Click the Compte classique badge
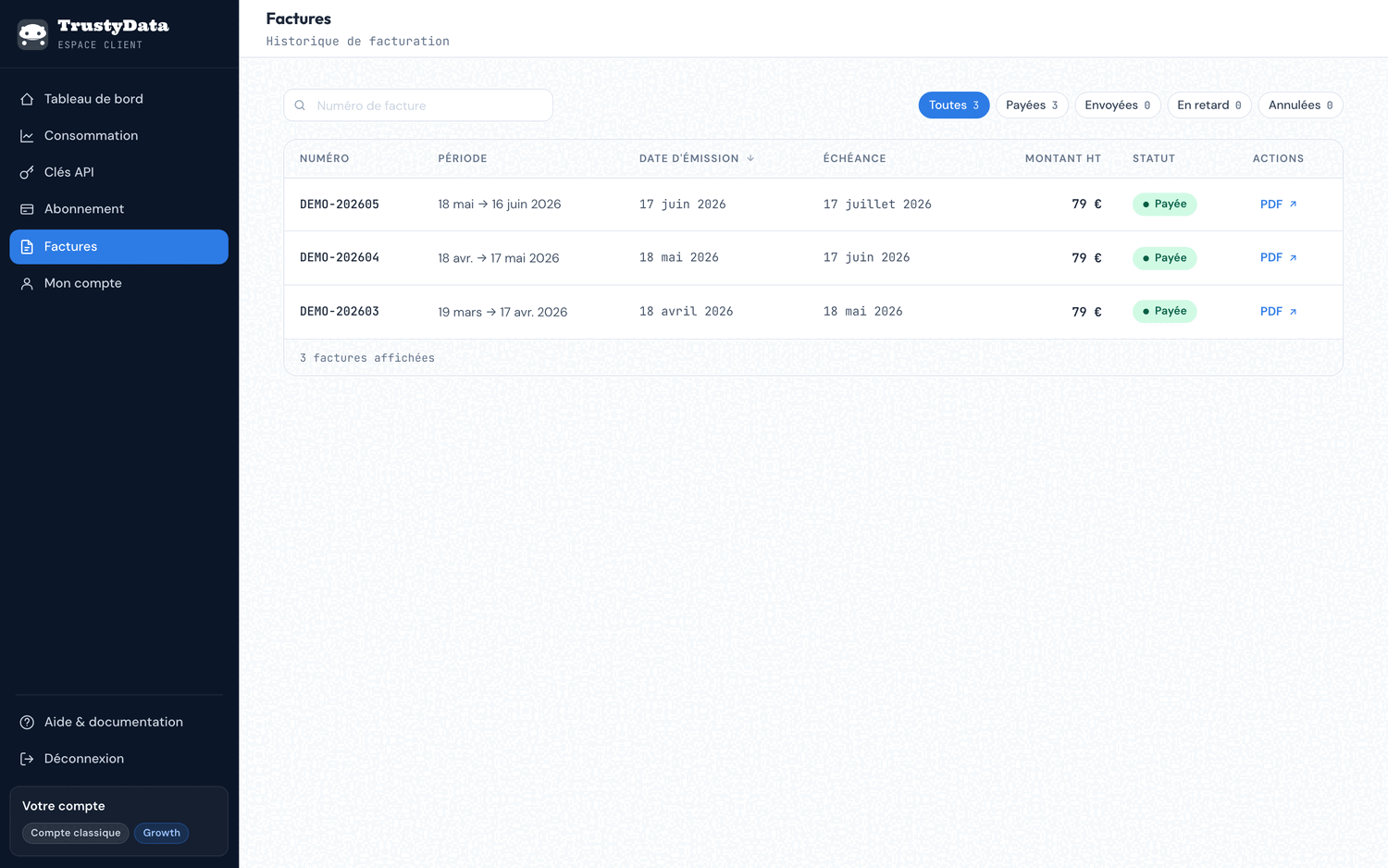 click(x=76, y=834)
